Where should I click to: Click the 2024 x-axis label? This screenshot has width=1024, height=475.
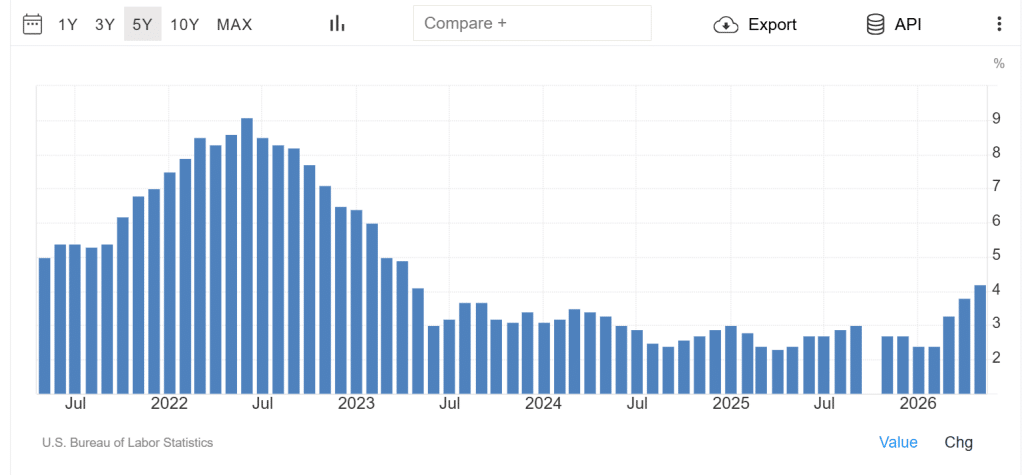[x=543, y=404]
